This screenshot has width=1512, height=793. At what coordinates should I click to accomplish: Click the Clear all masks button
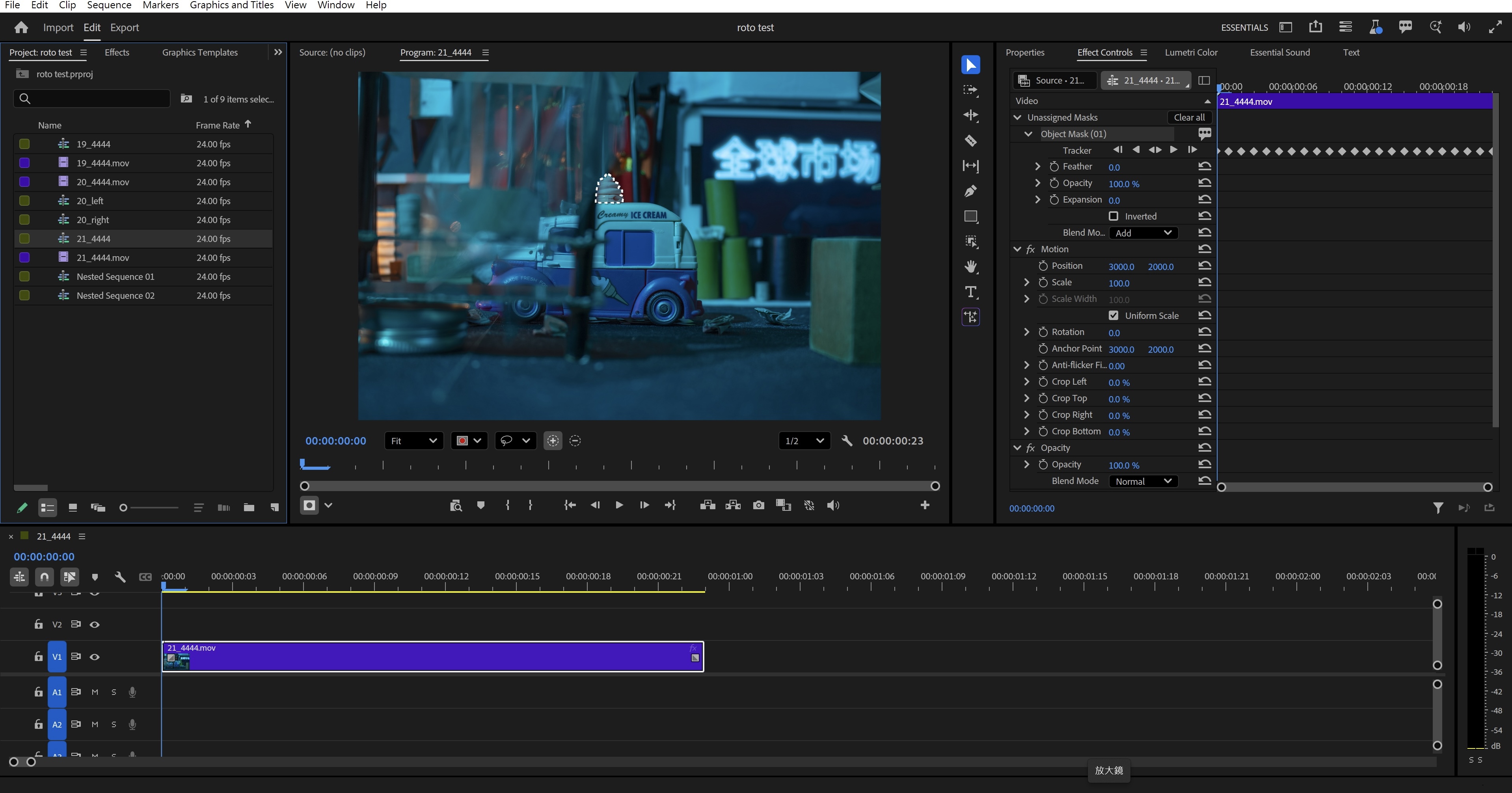(1189, 117)
